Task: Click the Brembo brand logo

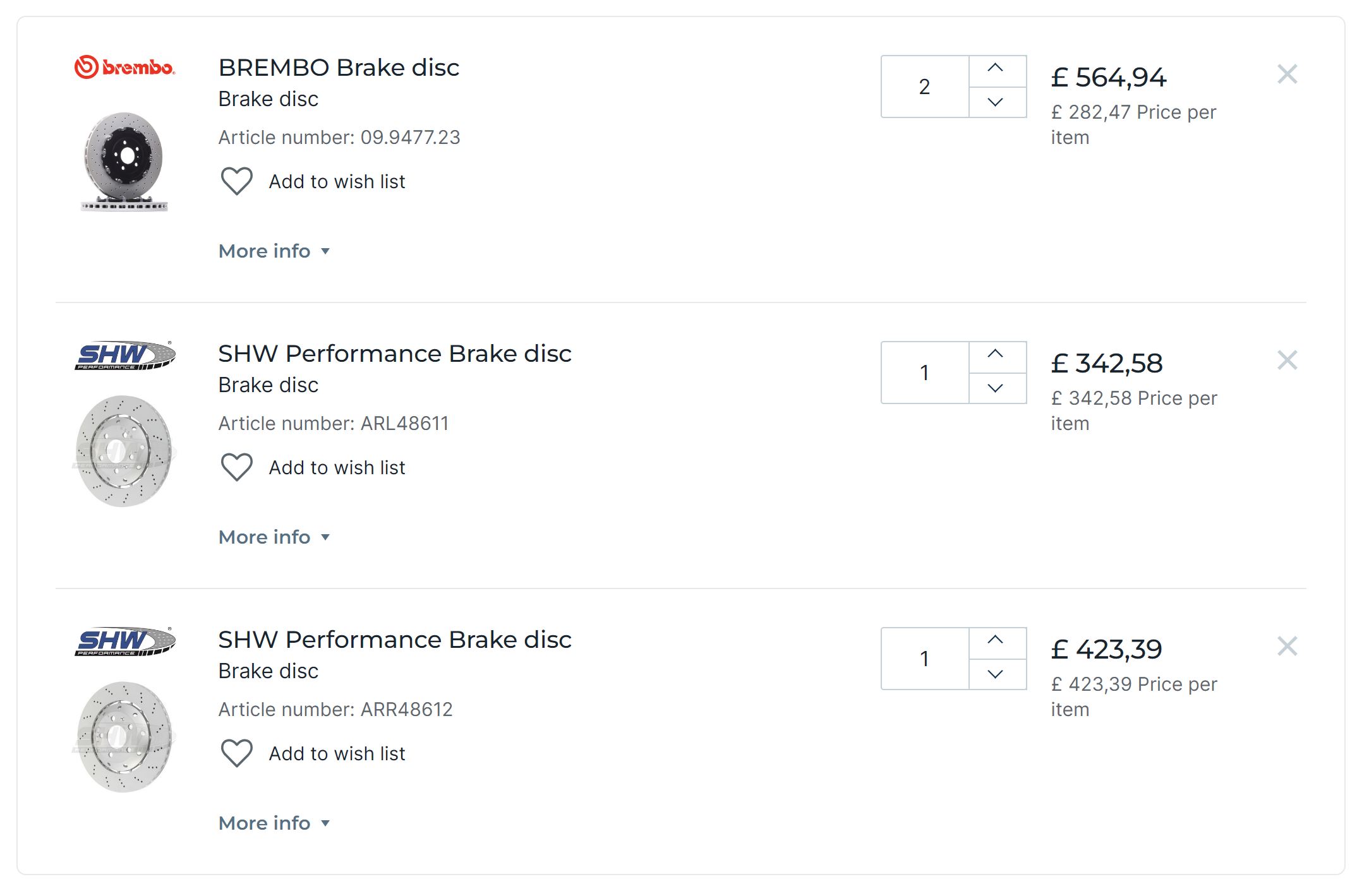Action: pos(124,67)
